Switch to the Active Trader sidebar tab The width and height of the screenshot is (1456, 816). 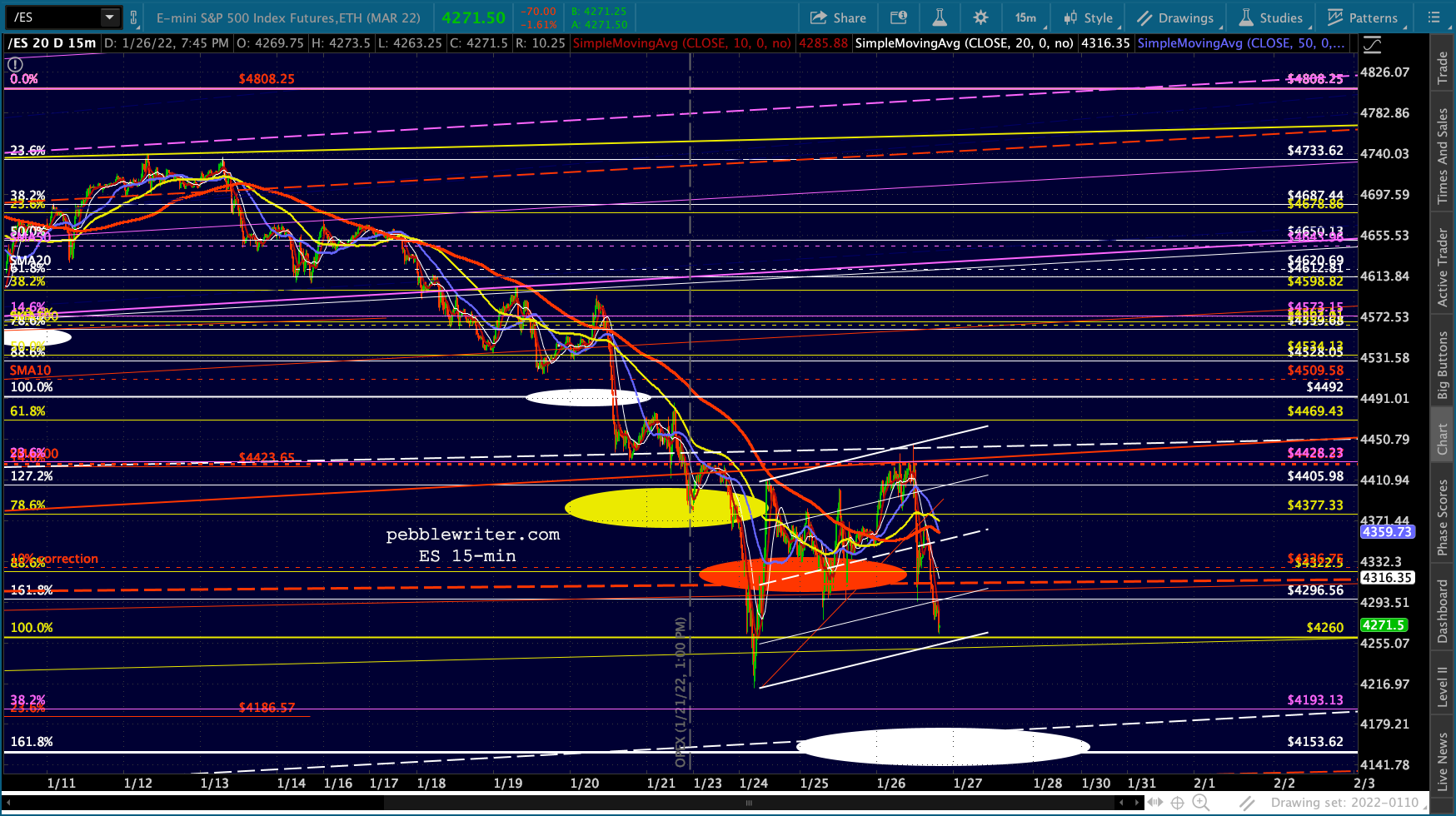click(1443, 268)
